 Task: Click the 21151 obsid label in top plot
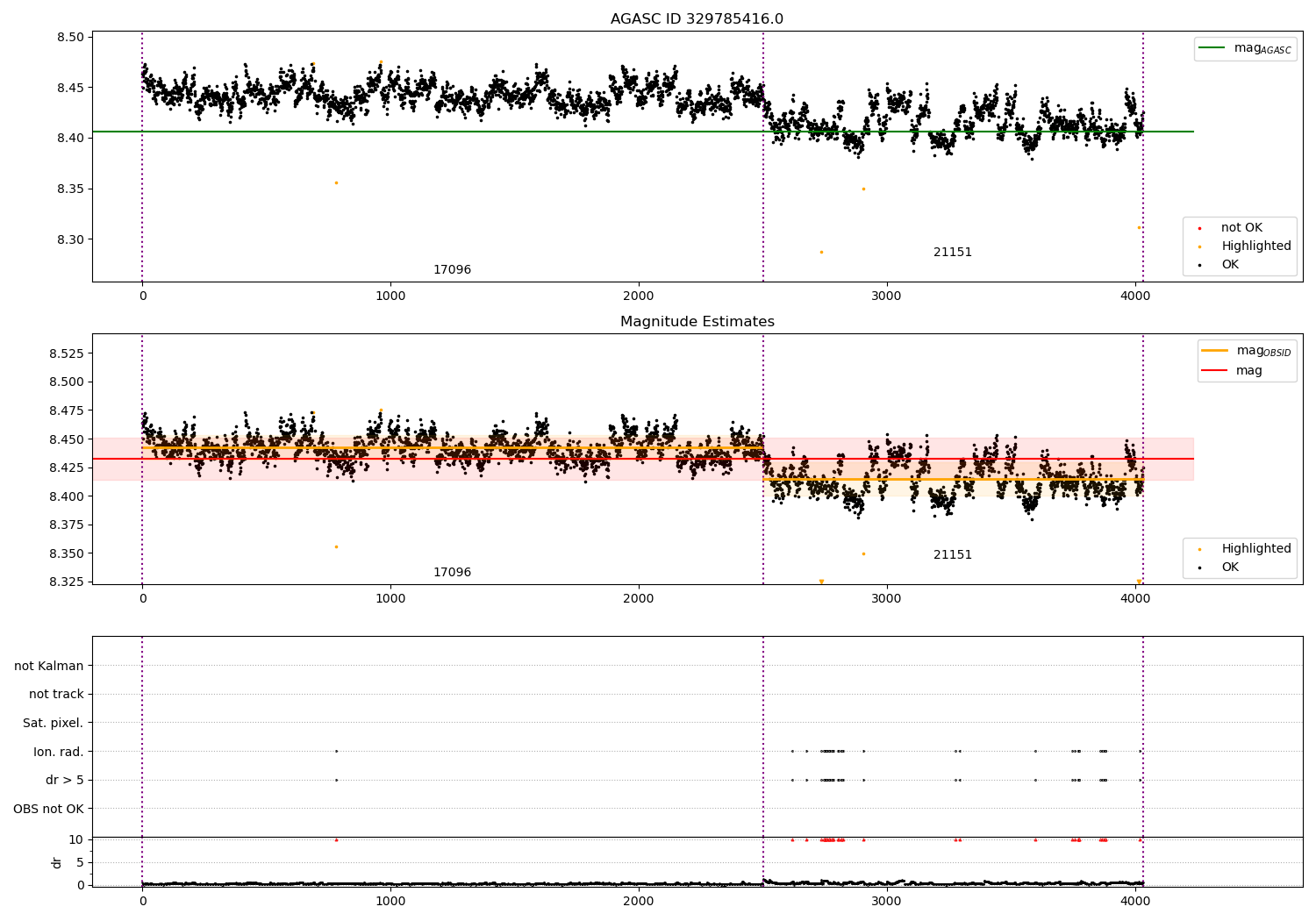tap(953, 253)
